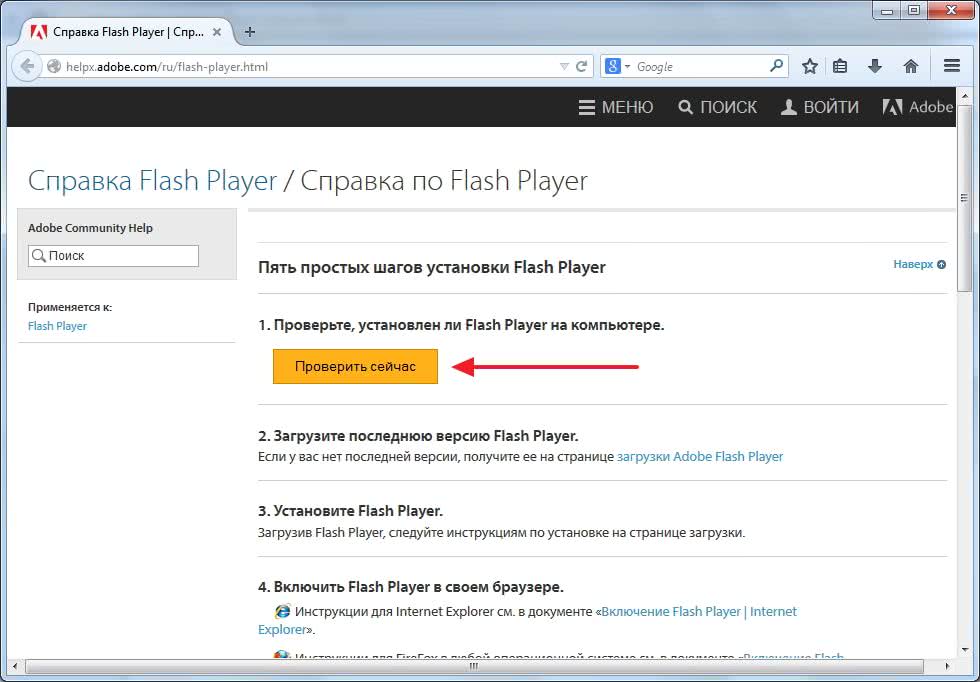Click ВОЙТИ to sign in
The image size is (980, 682).
point(819,108)
